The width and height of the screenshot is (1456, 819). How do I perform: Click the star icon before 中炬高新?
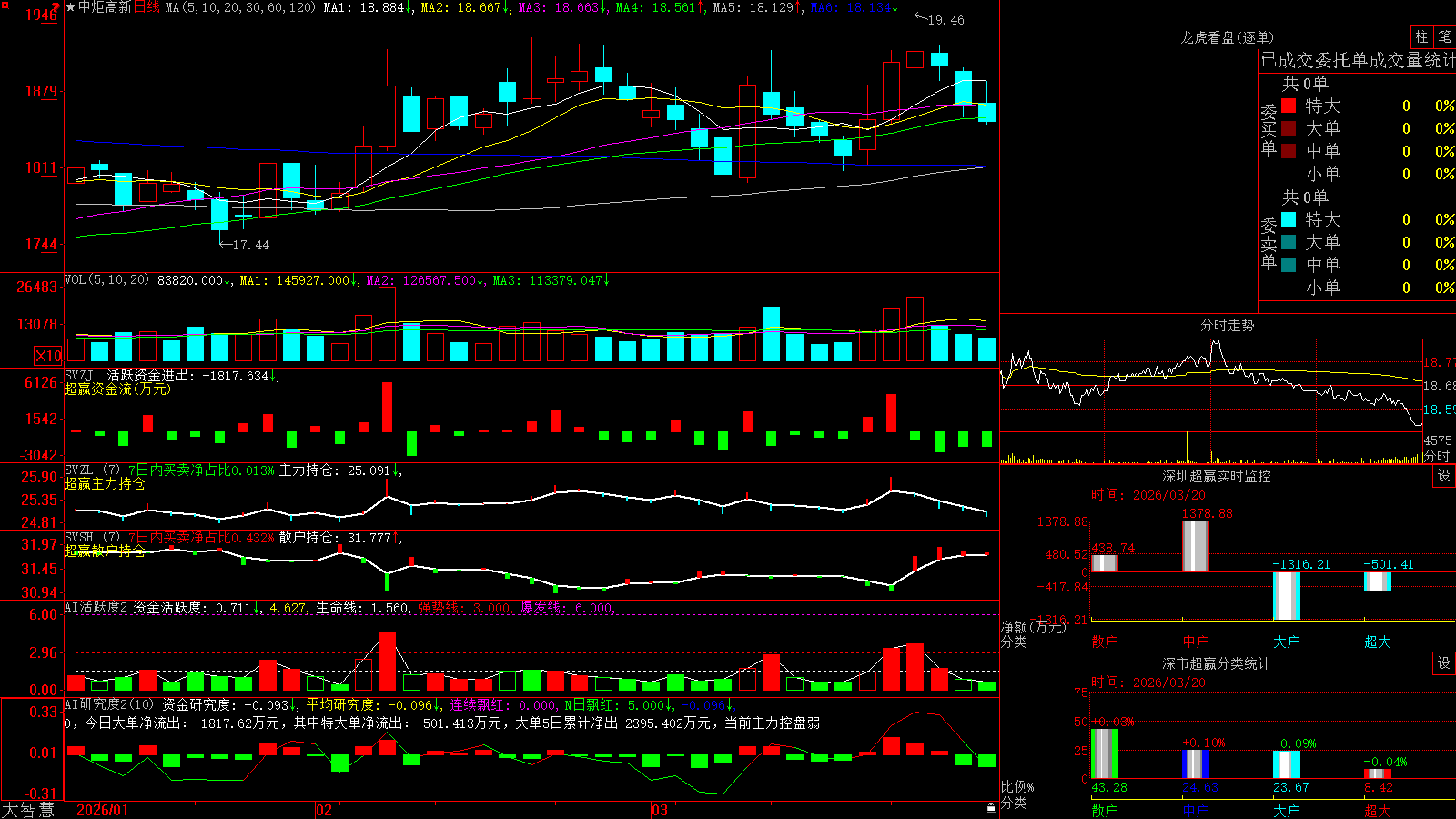click(x=70, y=7)
